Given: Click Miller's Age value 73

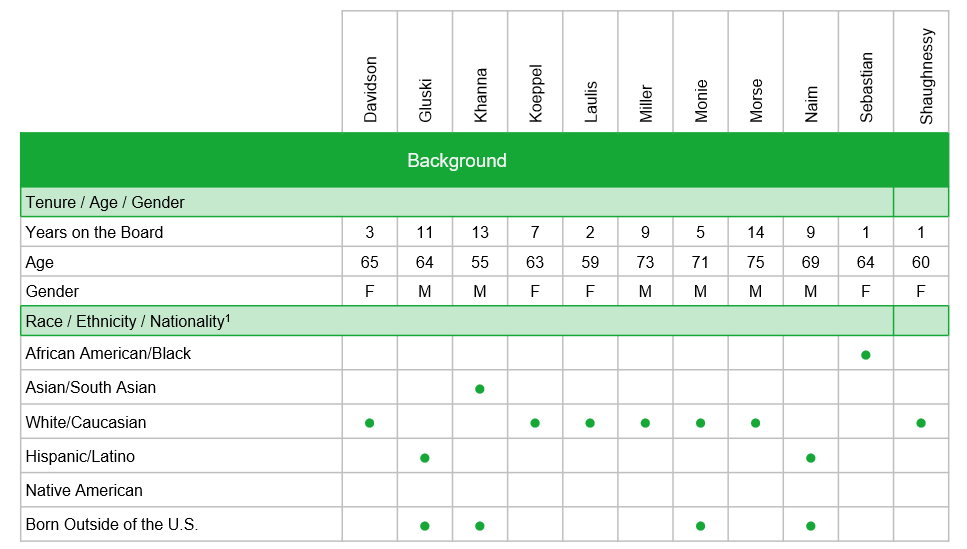Looking at the screenshot, I should [x=645, y=263].
